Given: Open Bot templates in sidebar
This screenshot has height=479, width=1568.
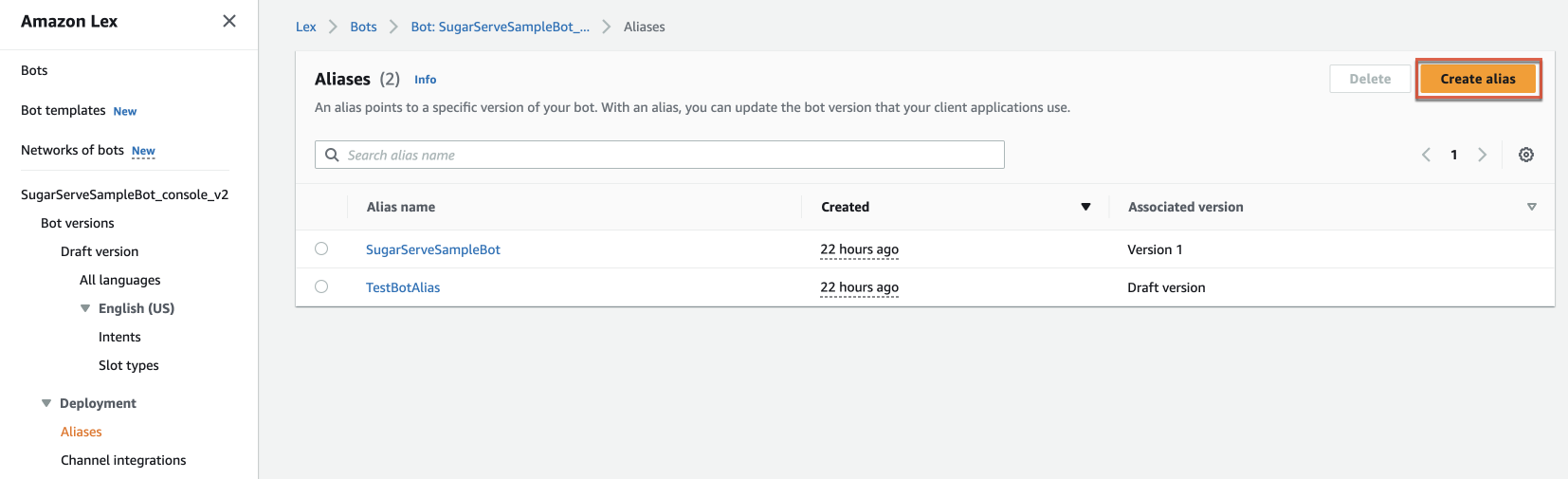Looking at the screenshot, I should pyautogui.click(x=64, y=110).
